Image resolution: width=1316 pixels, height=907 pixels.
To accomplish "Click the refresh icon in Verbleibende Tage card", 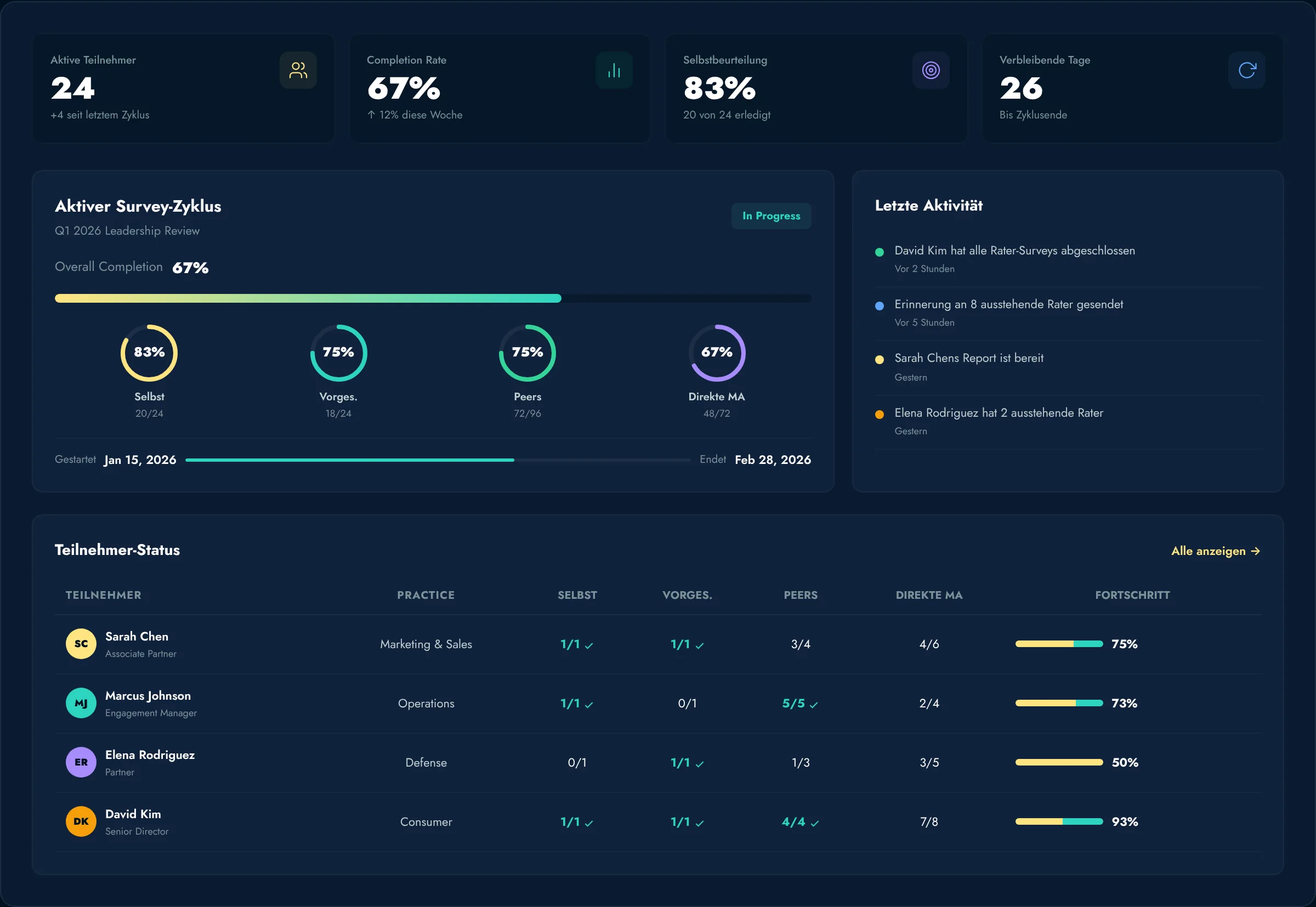I will (1247, 71).
